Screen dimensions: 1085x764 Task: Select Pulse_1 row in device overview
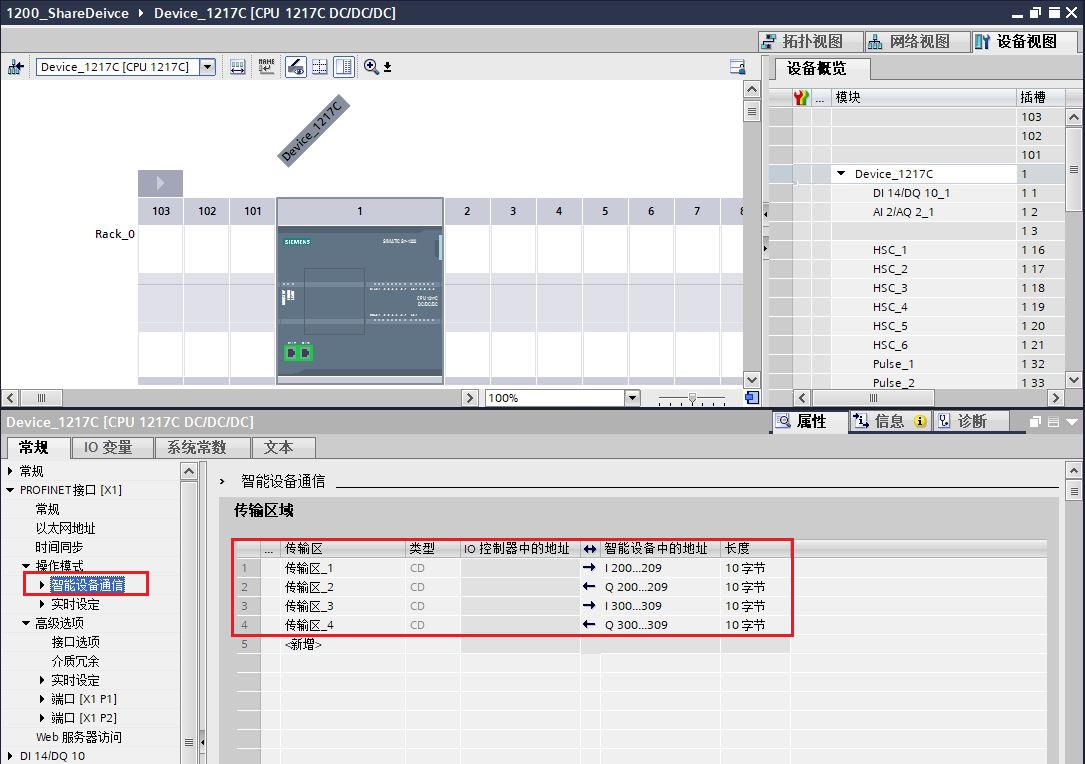pos(916,364)
